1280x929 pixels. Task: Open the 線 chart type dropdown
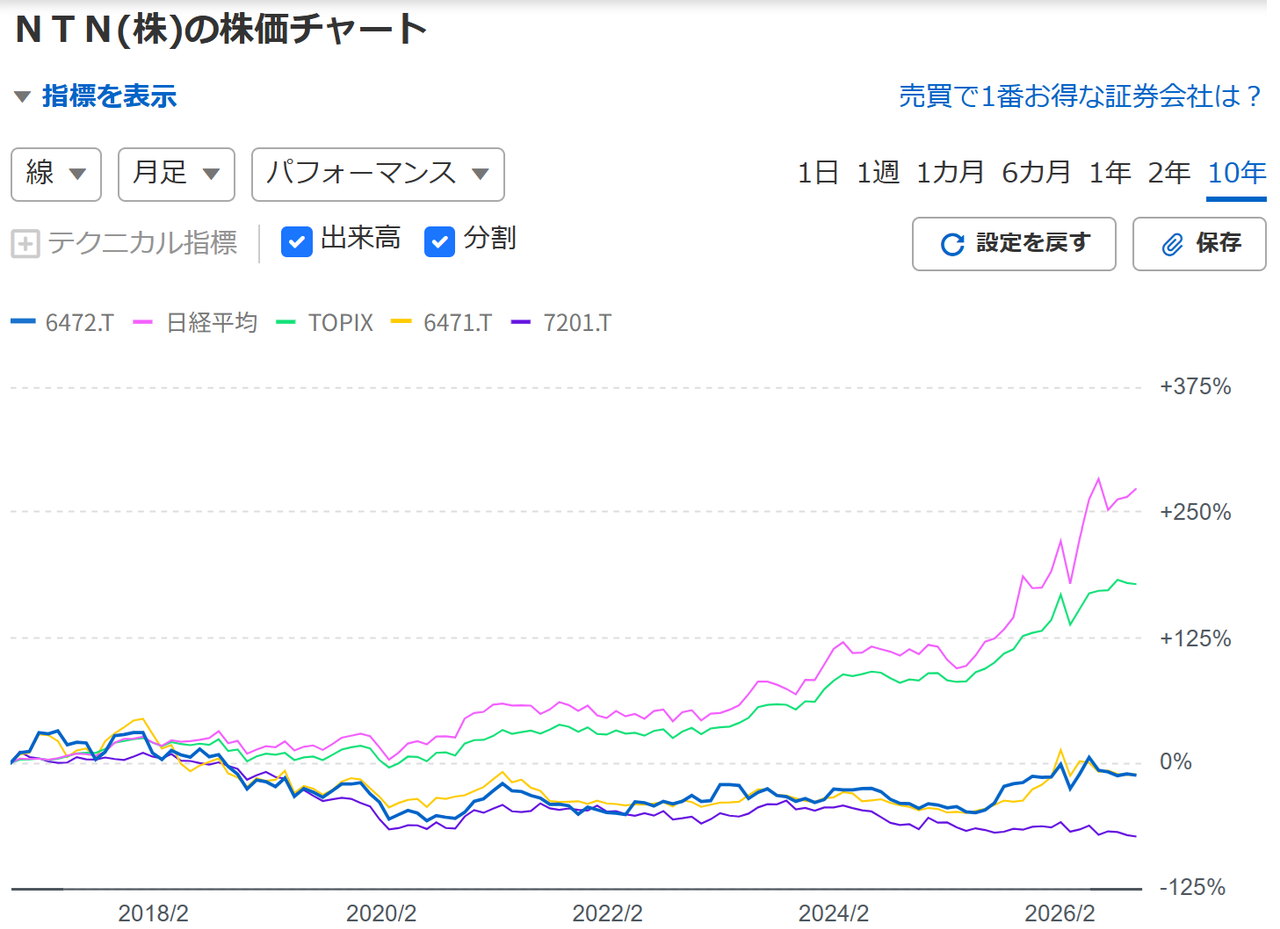(x=56, y=174)
